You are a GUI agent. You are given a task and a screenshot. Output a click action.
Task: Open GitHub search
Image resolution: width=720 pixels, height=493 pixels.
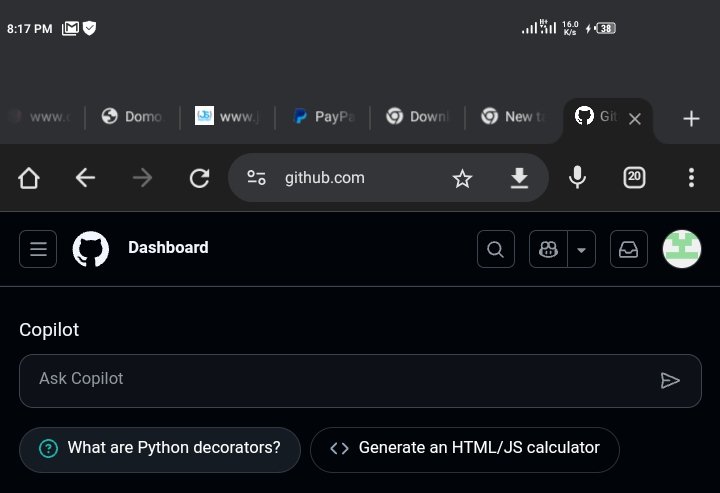coord(495,249)
